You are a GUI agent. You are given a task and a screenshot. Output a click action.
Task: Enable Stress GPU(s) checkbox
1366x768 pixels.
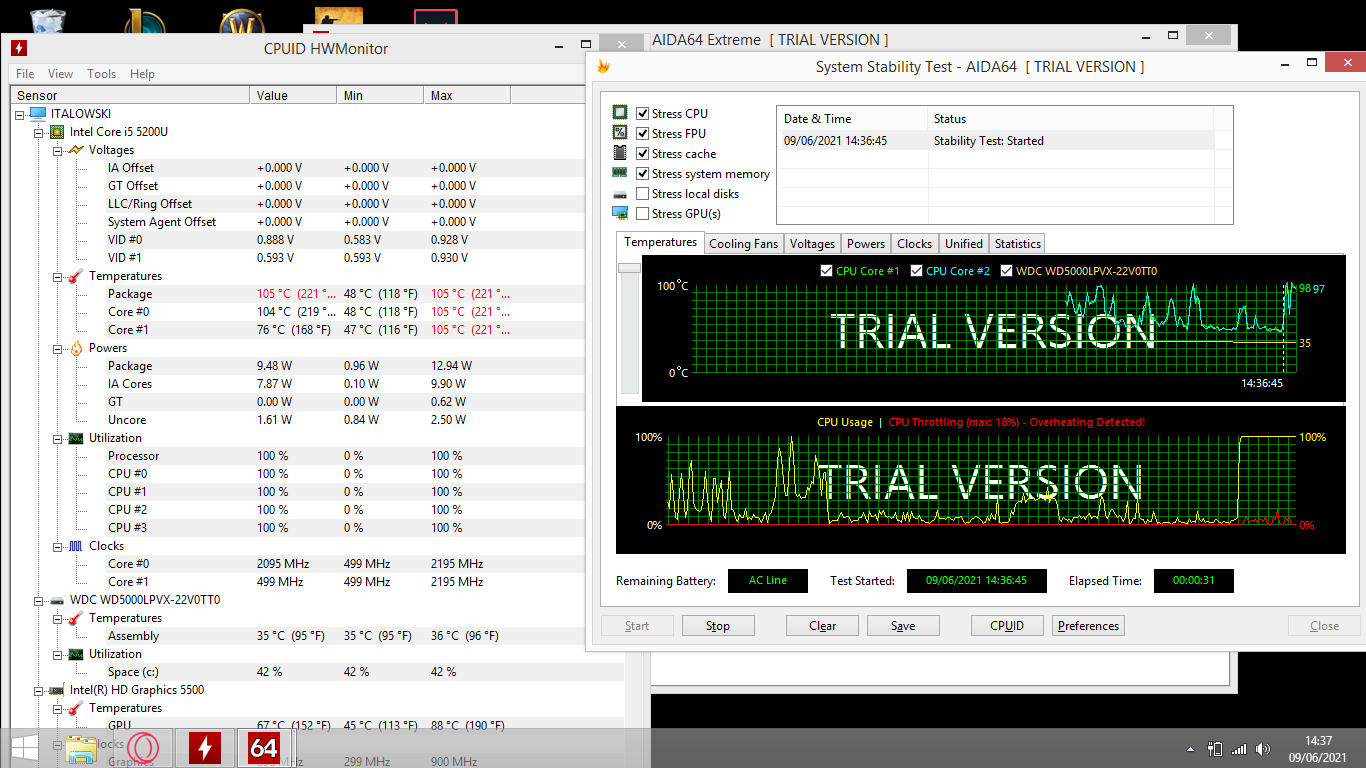(x=643, y=213)
